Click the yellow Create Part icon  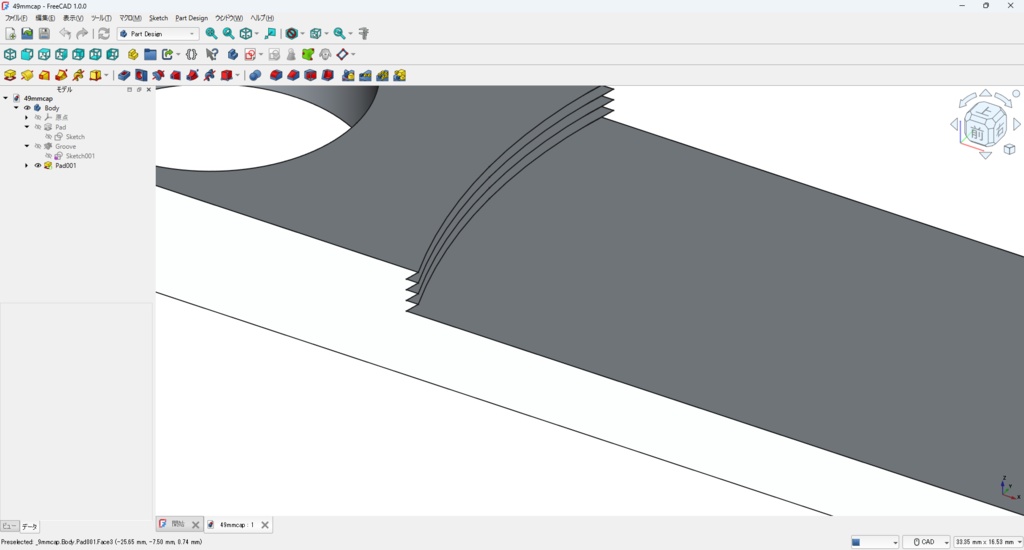[x=133, y=54]
